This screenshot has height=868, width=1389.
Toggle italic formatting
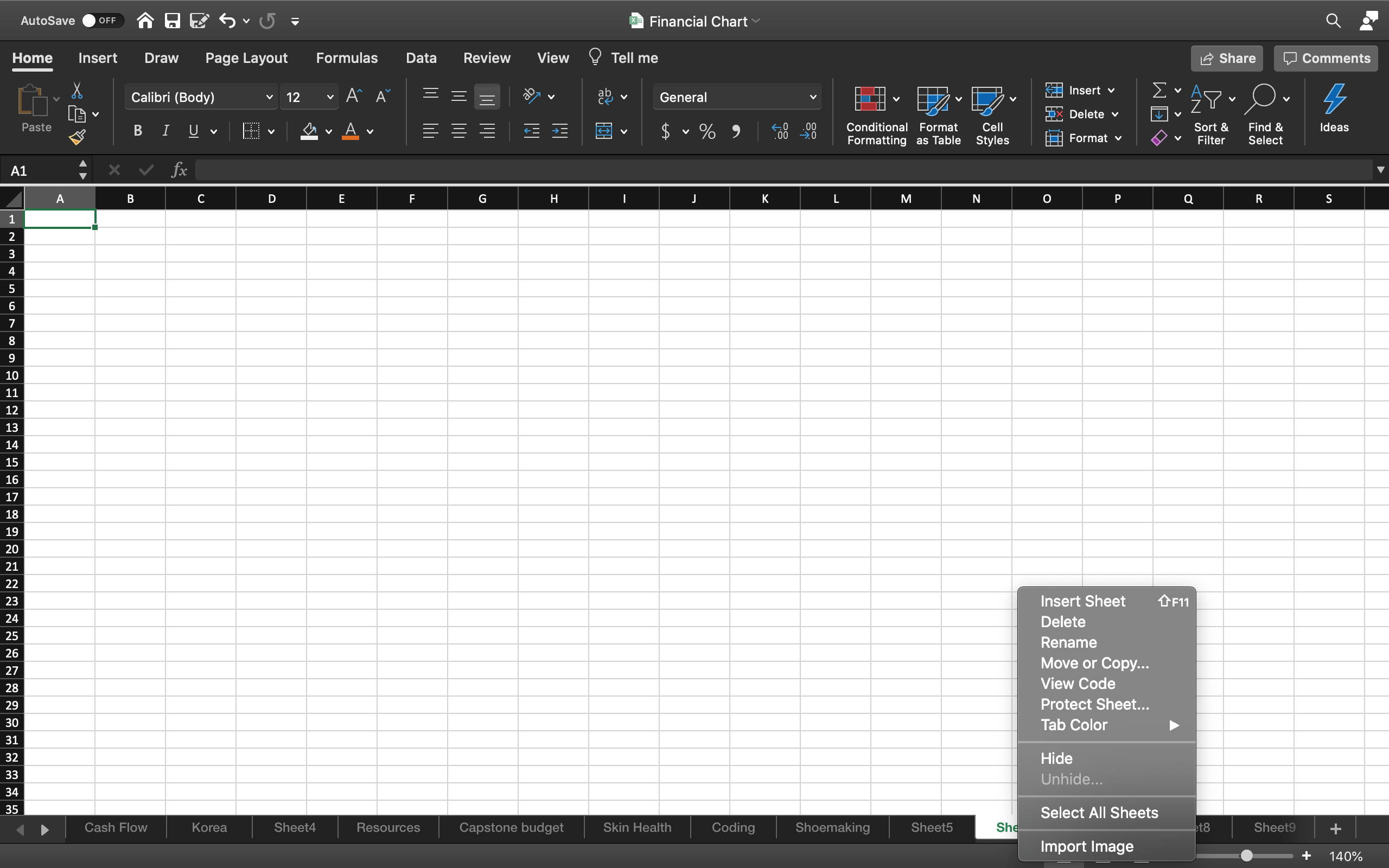[x=165, y=131]
